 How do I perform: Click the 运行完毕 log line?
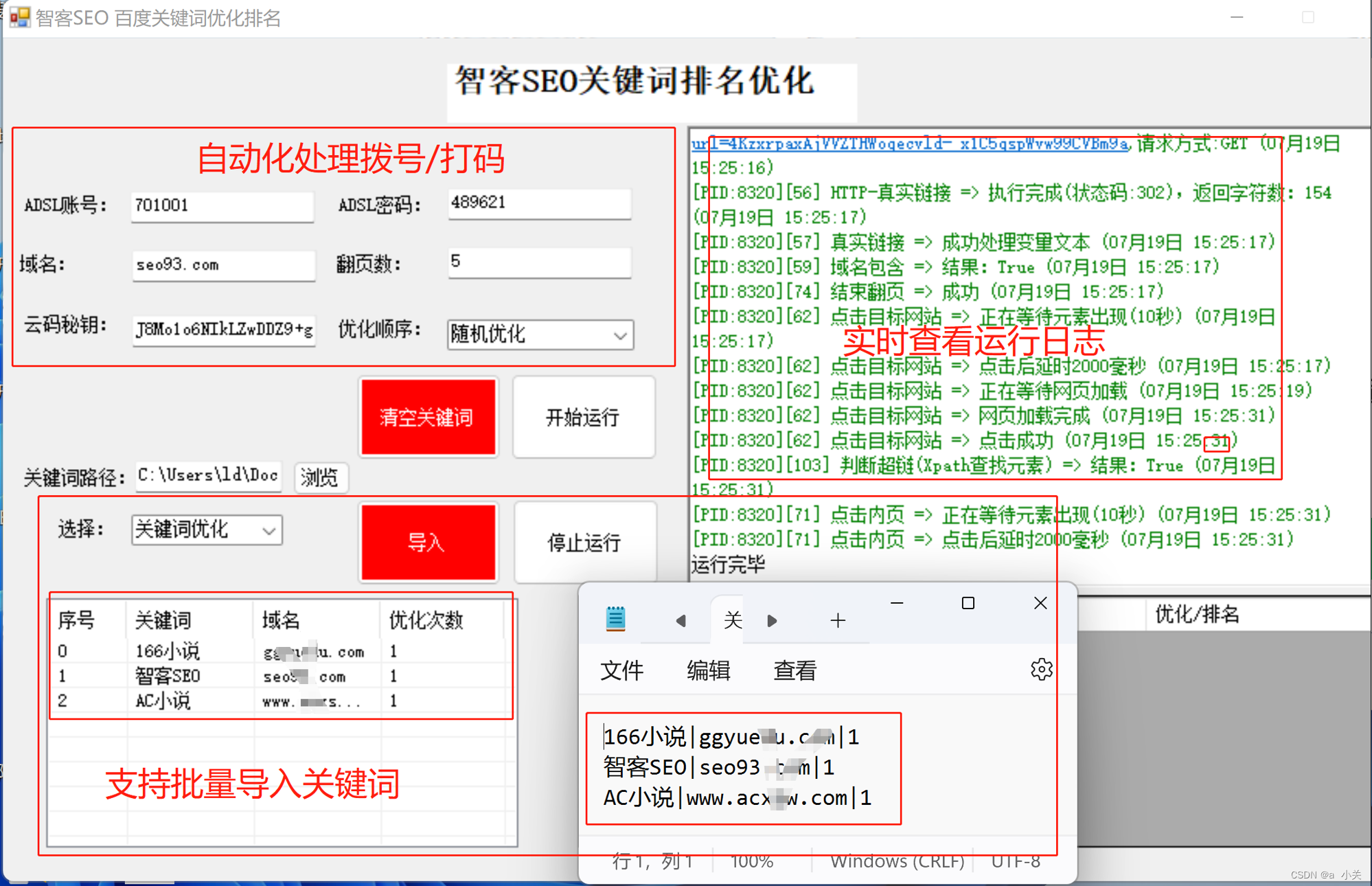(x=729, y=565)
